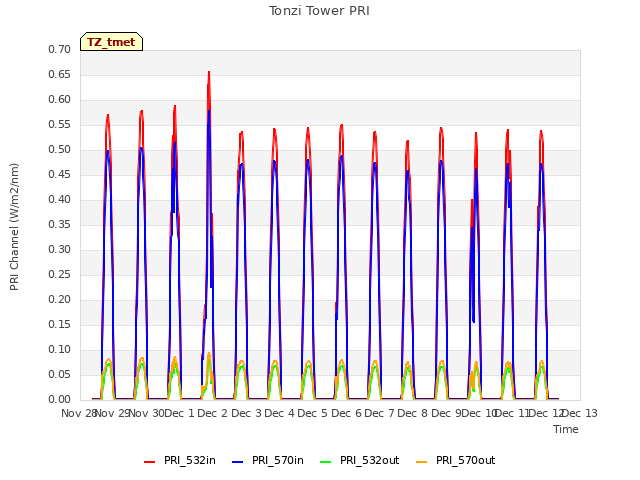Select the PRI_570out legend label
The image size is (640, 480).
pyautogui.click(x=465, y=460)
